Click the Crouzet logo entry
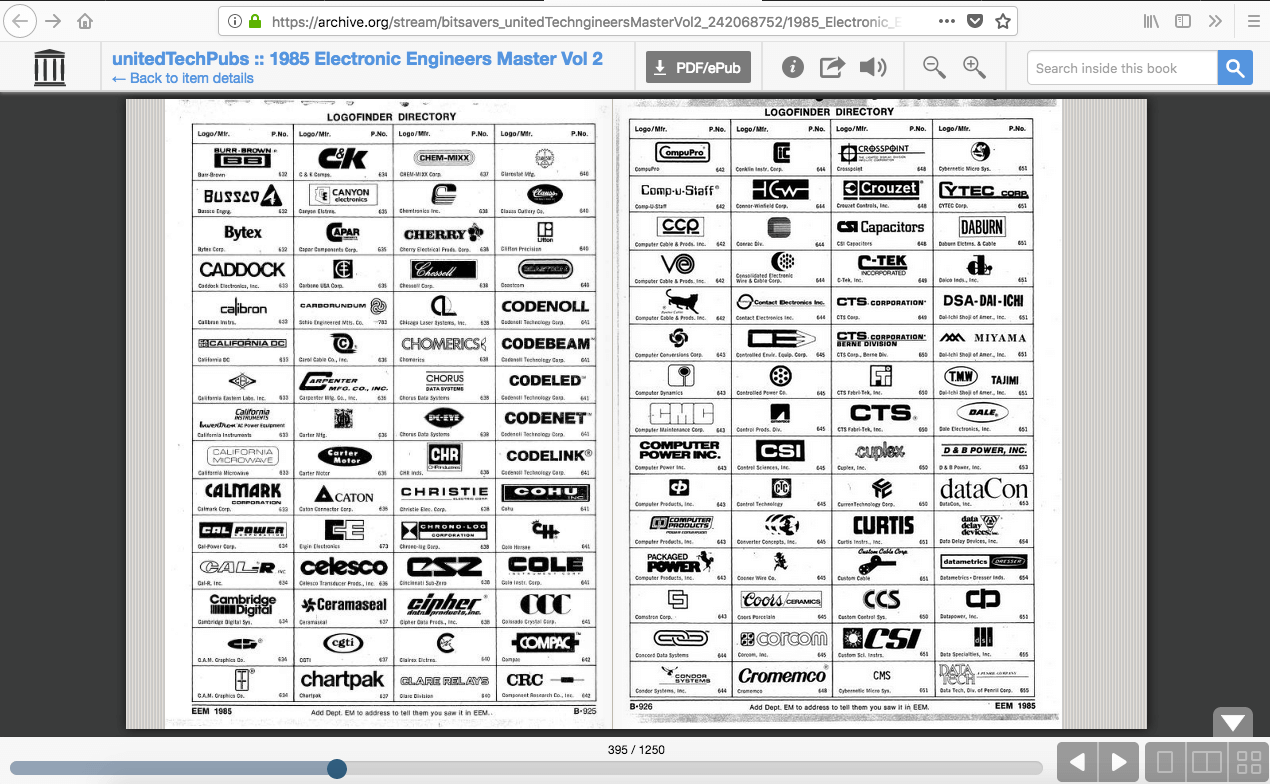The height and width of the screenshot is (784, 1270). 882,194
